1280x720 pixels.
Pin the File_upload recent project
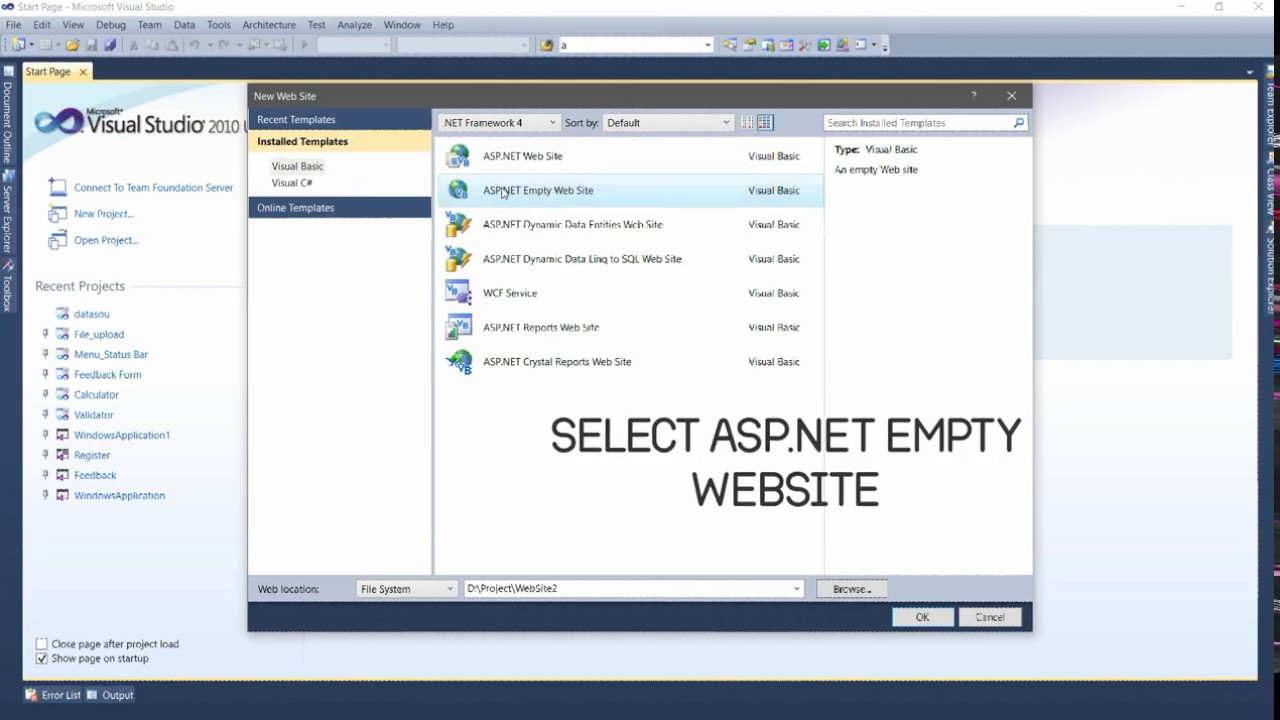pos(45,334)
